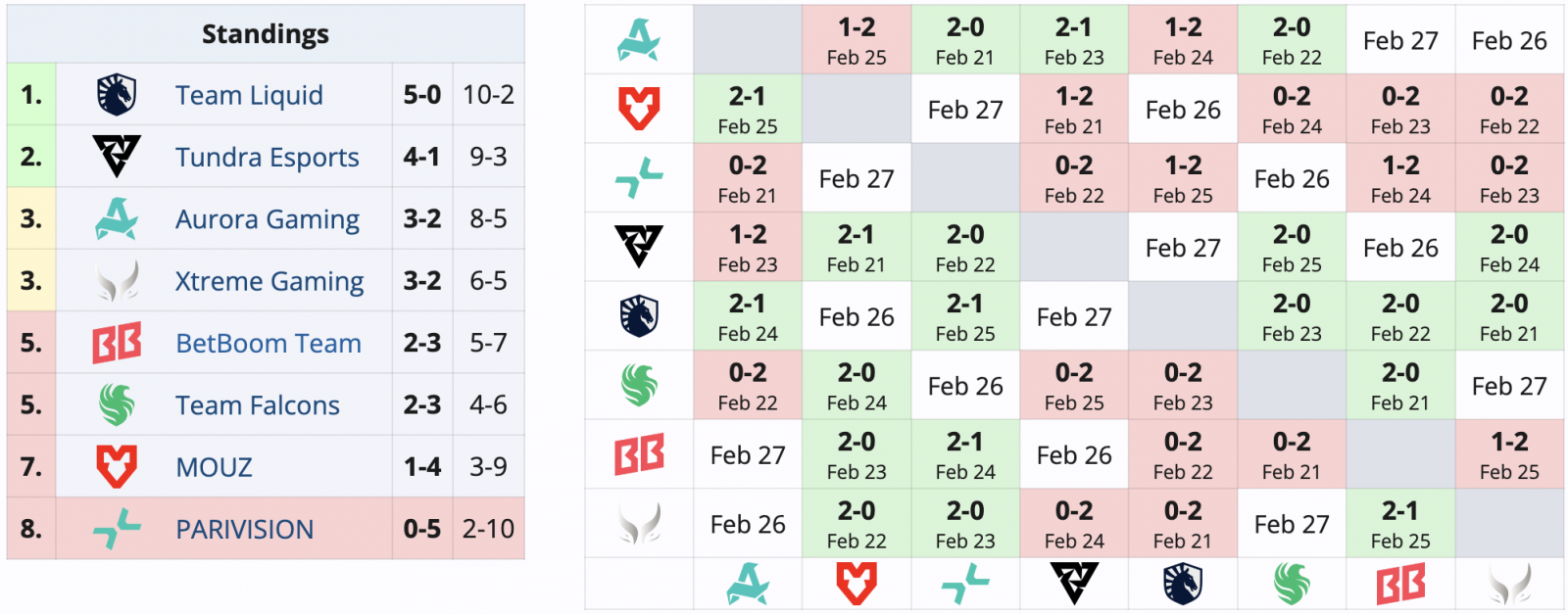Open the MOUZ team link

(214, 467)
